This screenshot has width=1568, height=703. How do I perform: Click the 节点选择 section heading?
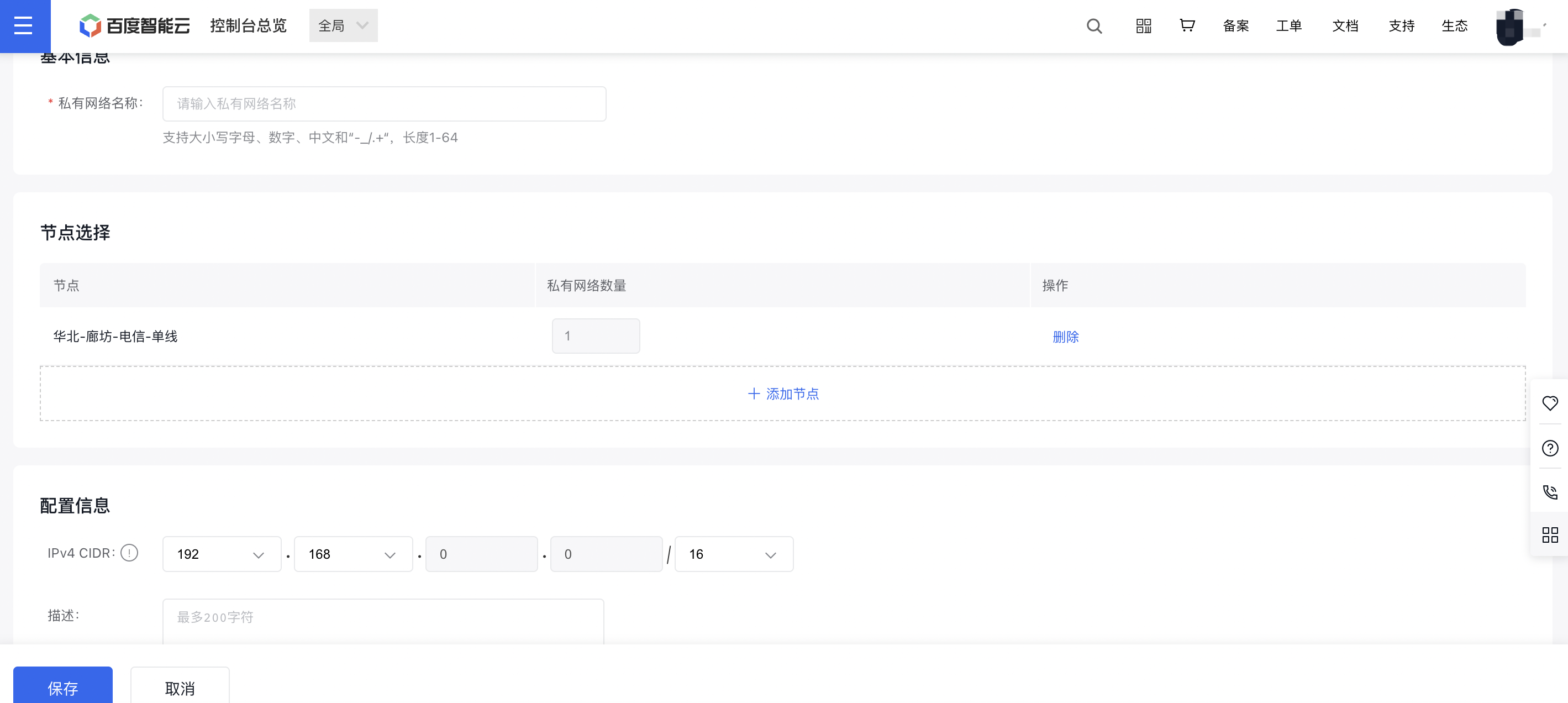click(x=75, y=233)
